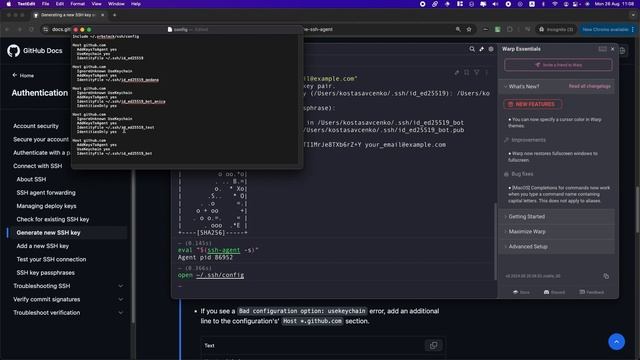Click filter icon on terminal block
Image resolution: width=640 pixels, height=360 pixels.
(x=477, y=73)
